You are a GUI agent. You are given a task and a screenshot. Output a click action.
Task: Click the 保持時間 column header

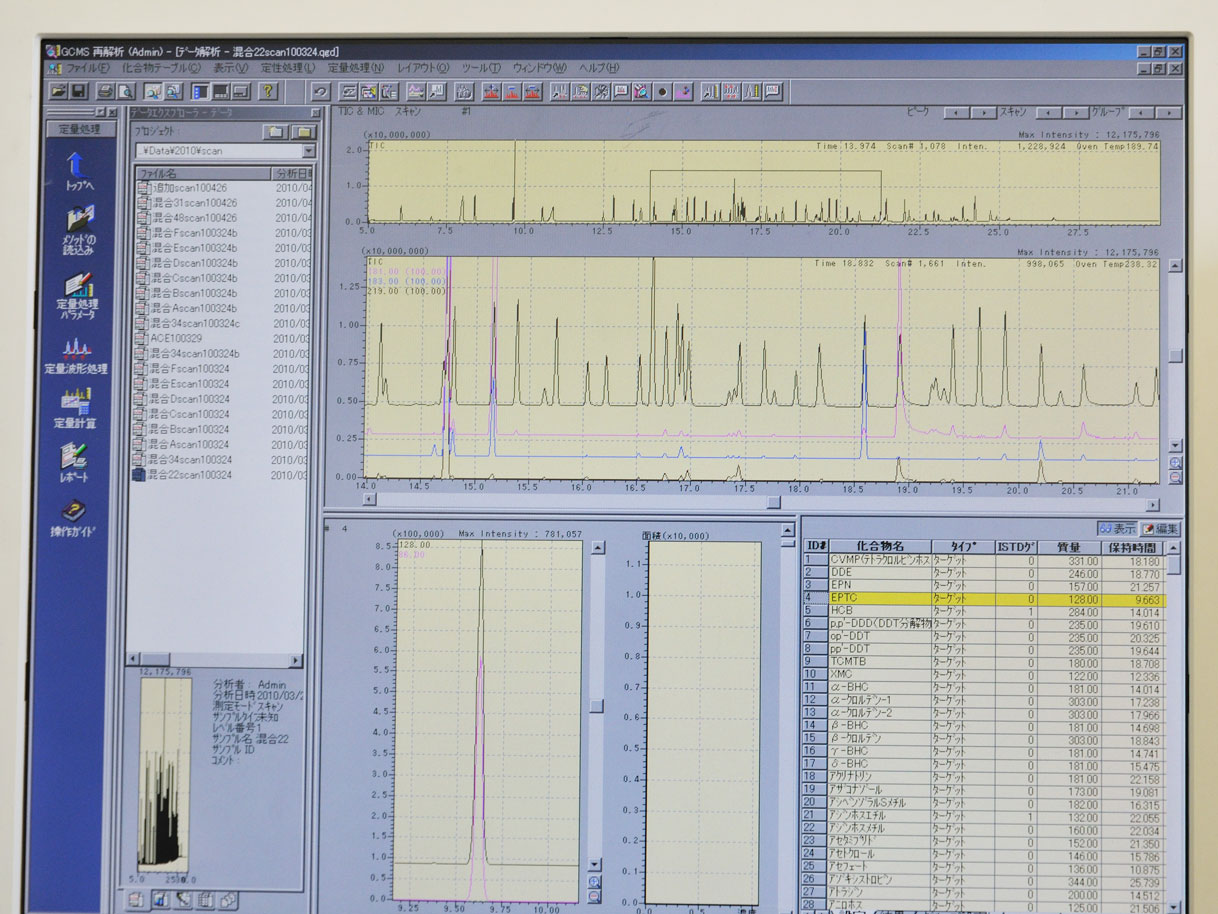click(1133, 547)
